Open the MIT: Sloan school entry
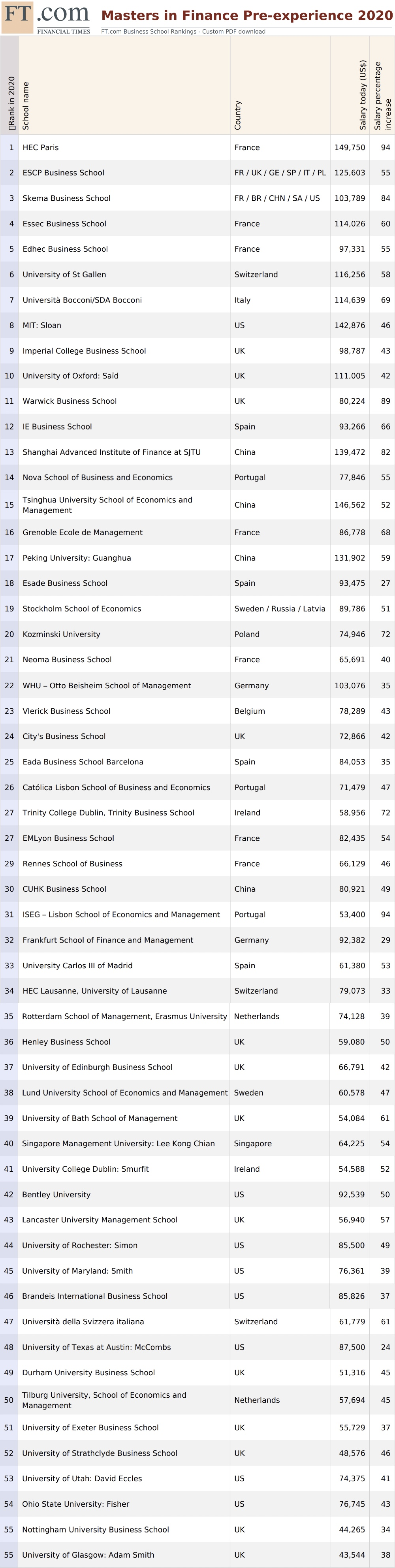 42,325
